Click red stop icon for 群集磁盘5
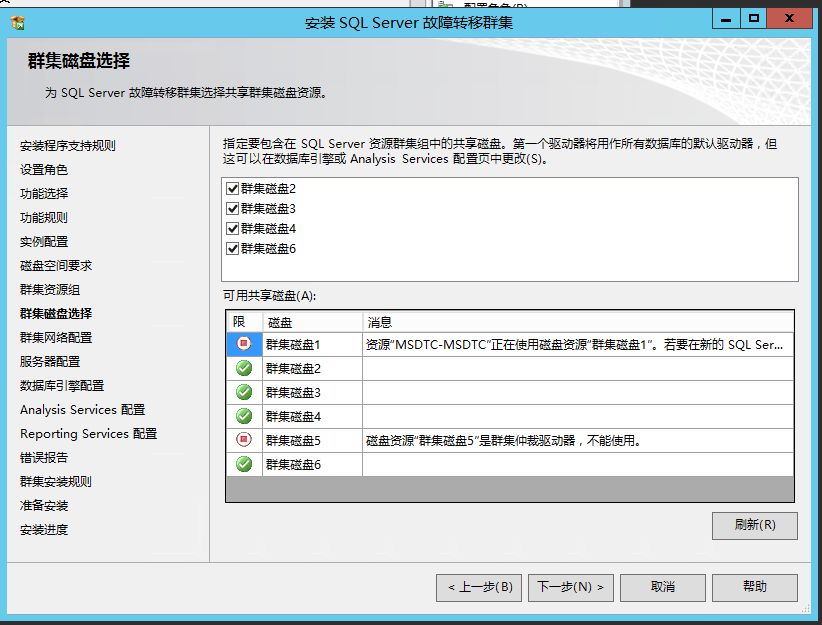 coord(243,440)
